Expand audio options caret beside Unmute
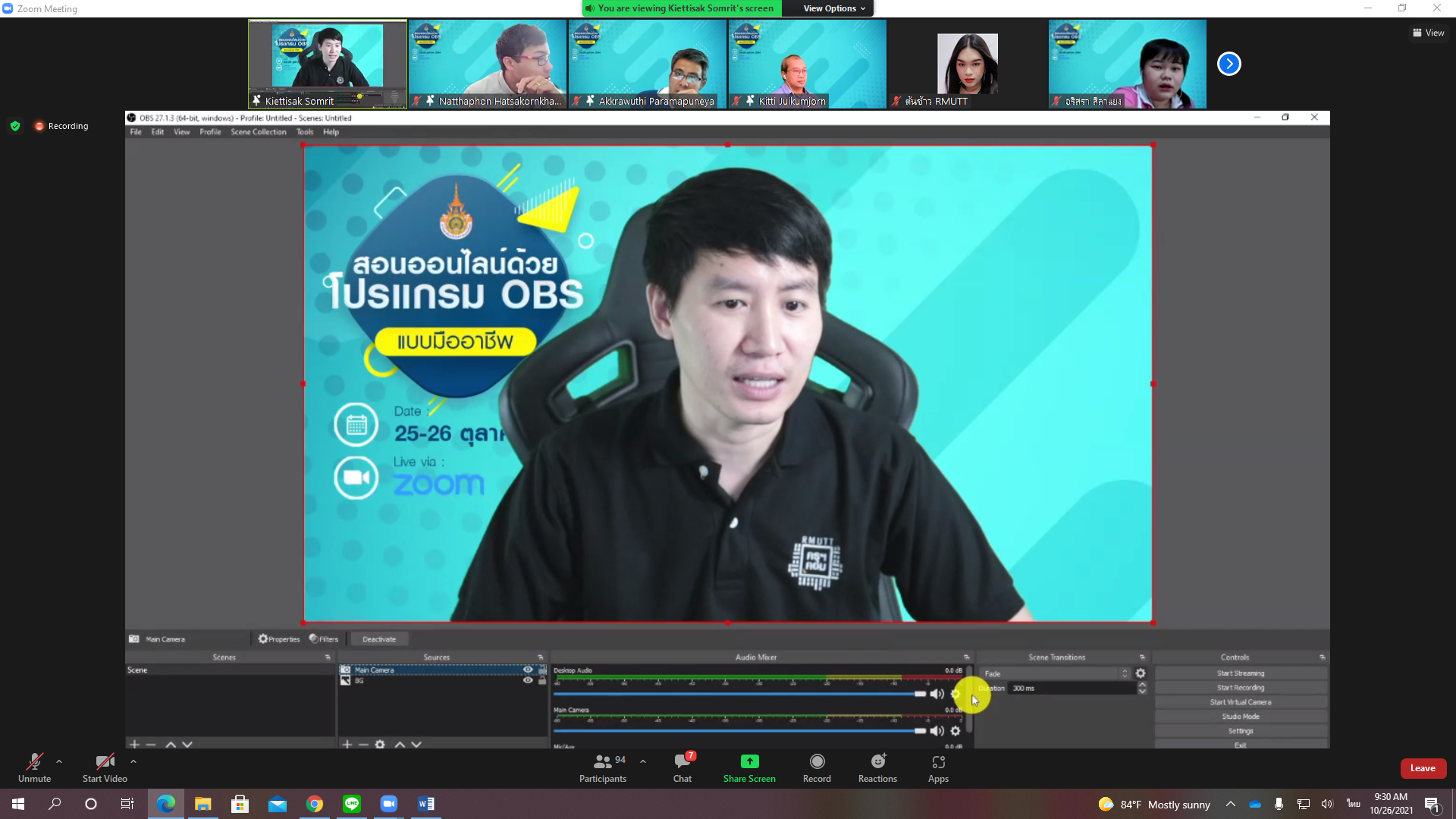The height and width of the screenshot is (819, 1456). (59, 761)
